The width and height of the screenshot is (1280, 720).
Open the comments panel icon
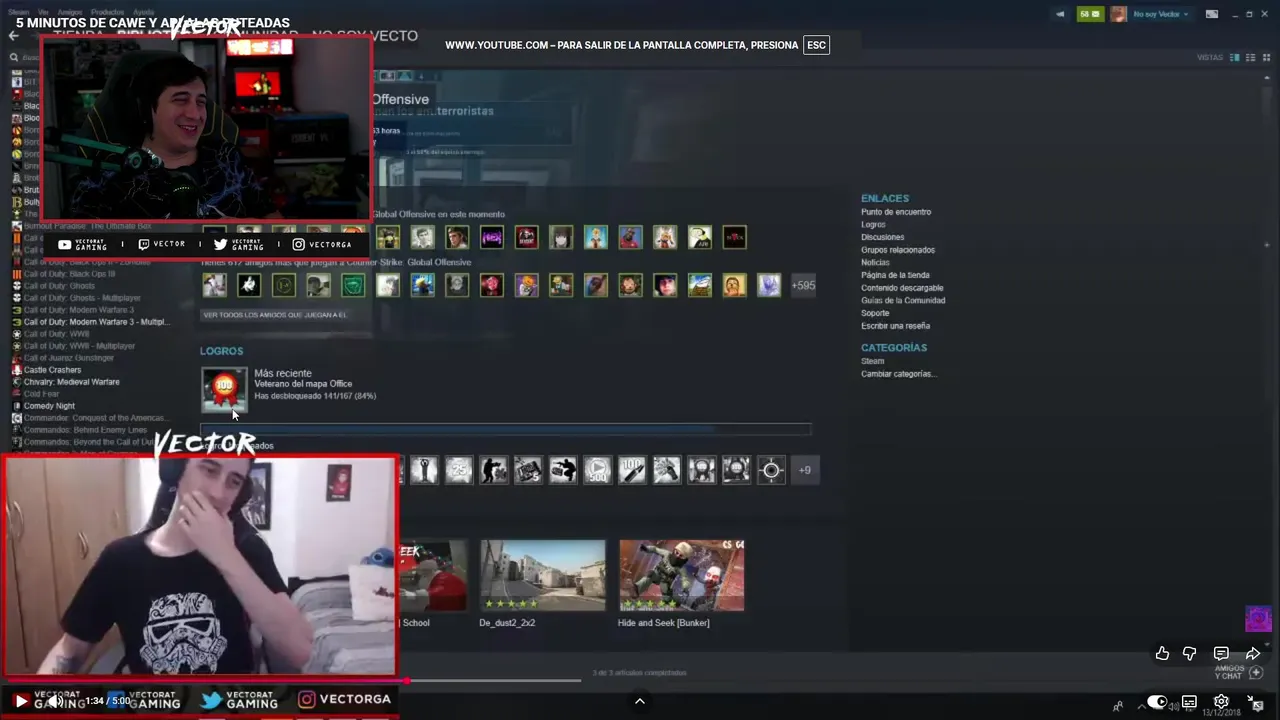pos(1221,653)
